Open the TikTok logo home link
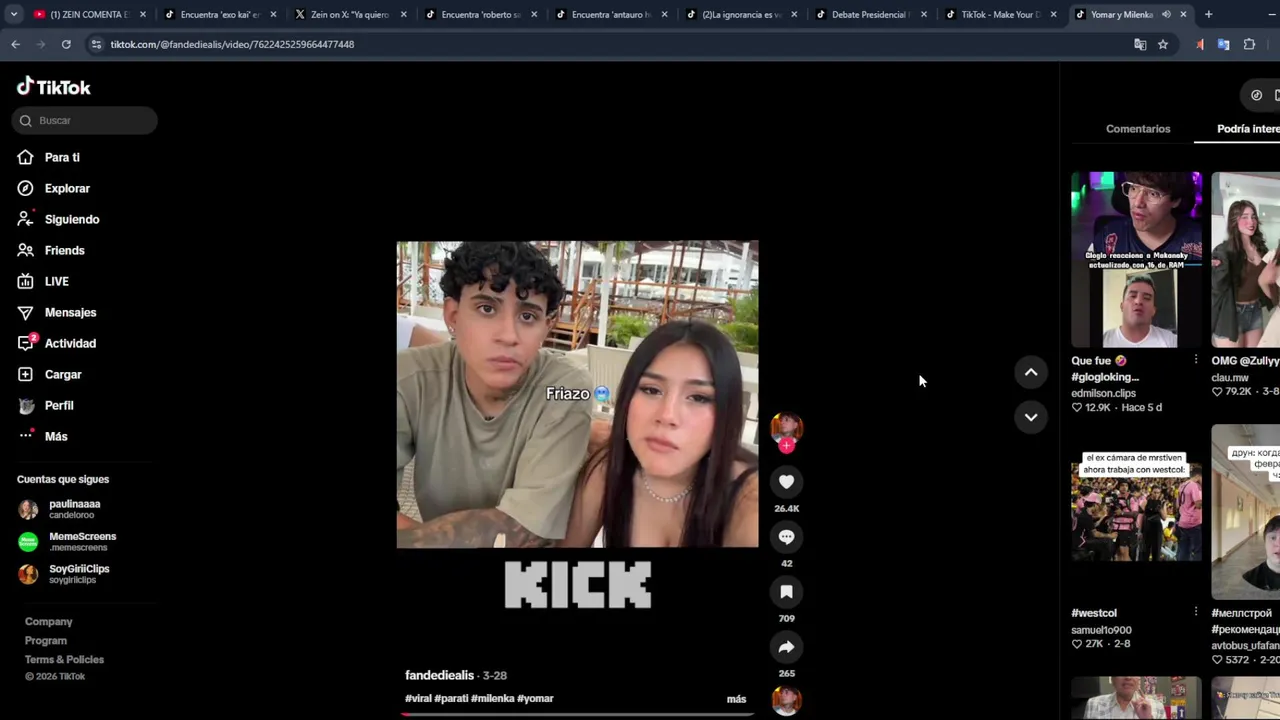Viewport: 1280px width, 720px height. click(x=54, y=87)
